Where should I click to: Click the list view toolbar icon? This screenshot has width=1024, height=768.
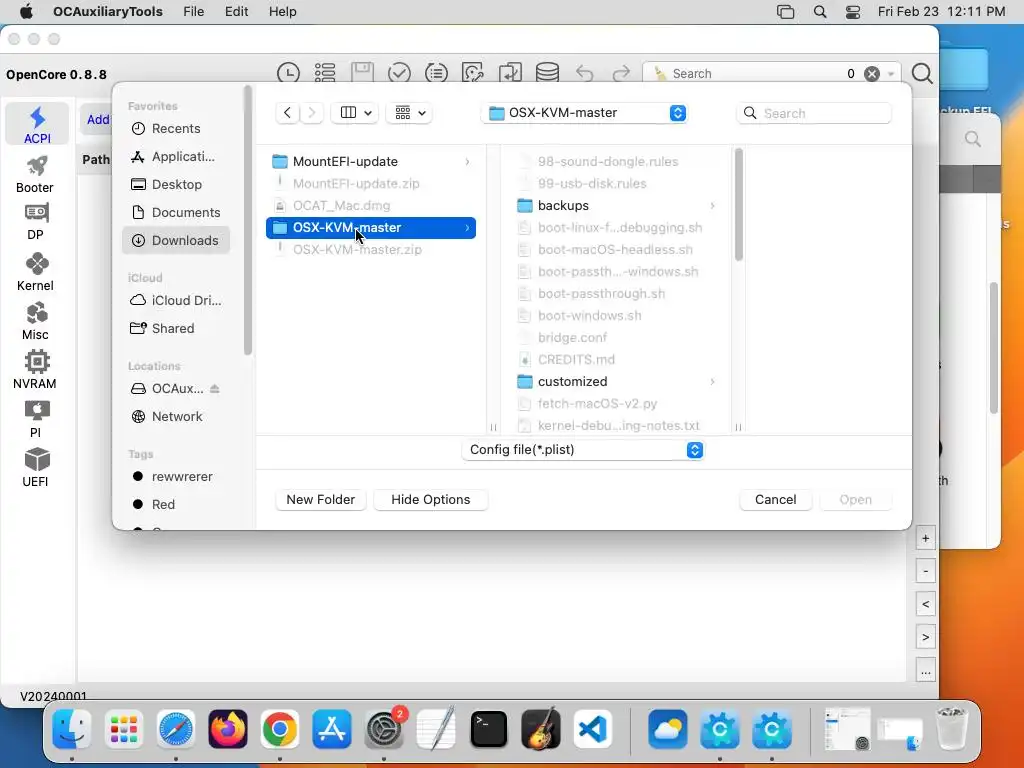[325, 73]
